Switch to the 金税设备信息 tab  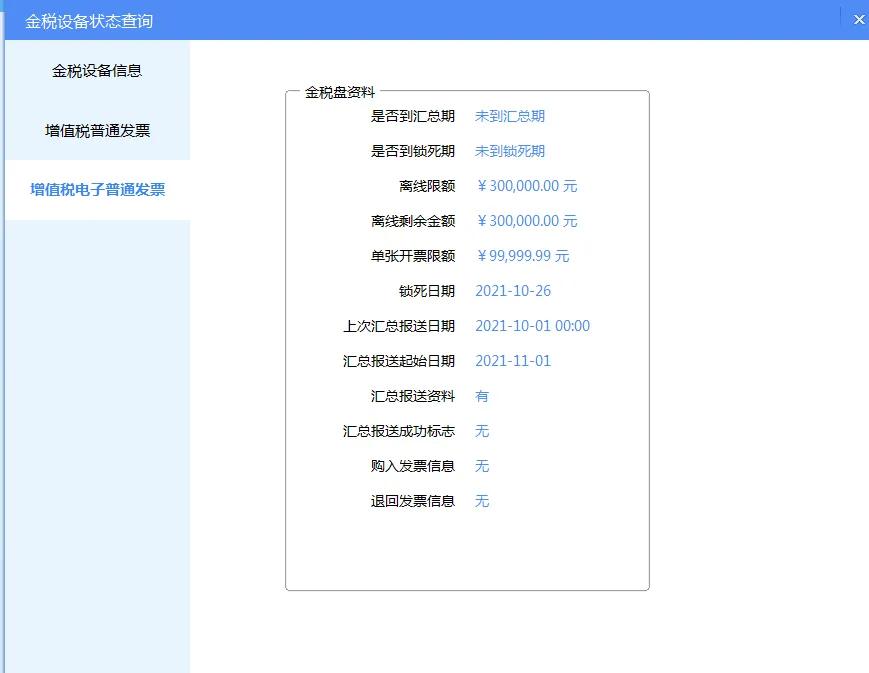point(96,71)
